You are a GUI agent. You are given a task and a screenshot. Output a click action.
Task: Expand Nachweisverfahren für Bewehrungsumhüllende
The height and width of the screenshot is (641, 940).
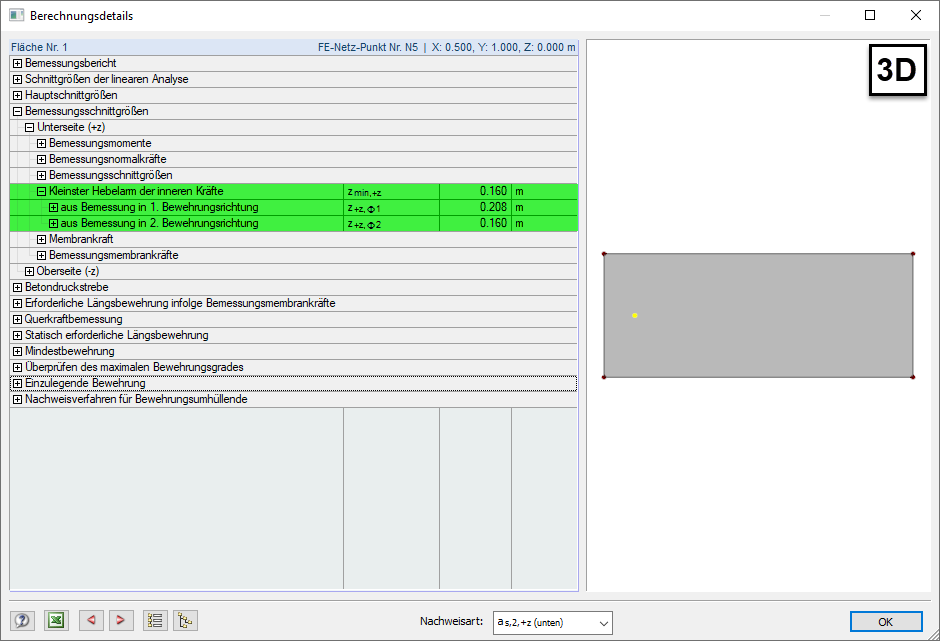(x=17, y=399)
